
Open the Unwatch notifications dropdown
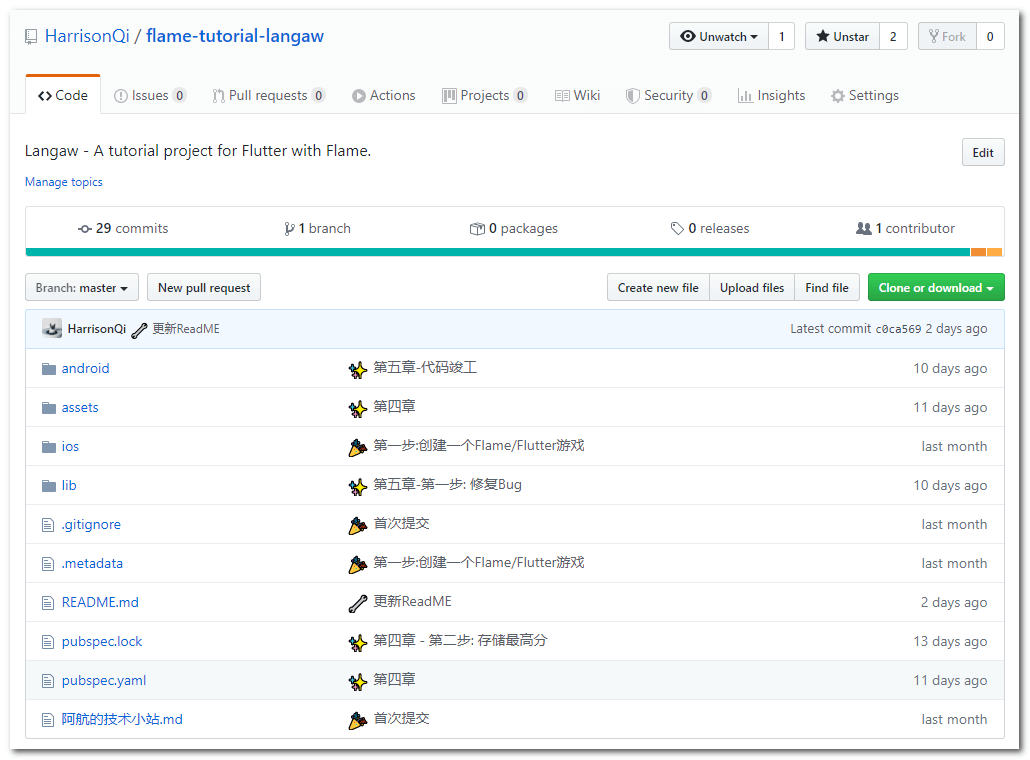719,37
